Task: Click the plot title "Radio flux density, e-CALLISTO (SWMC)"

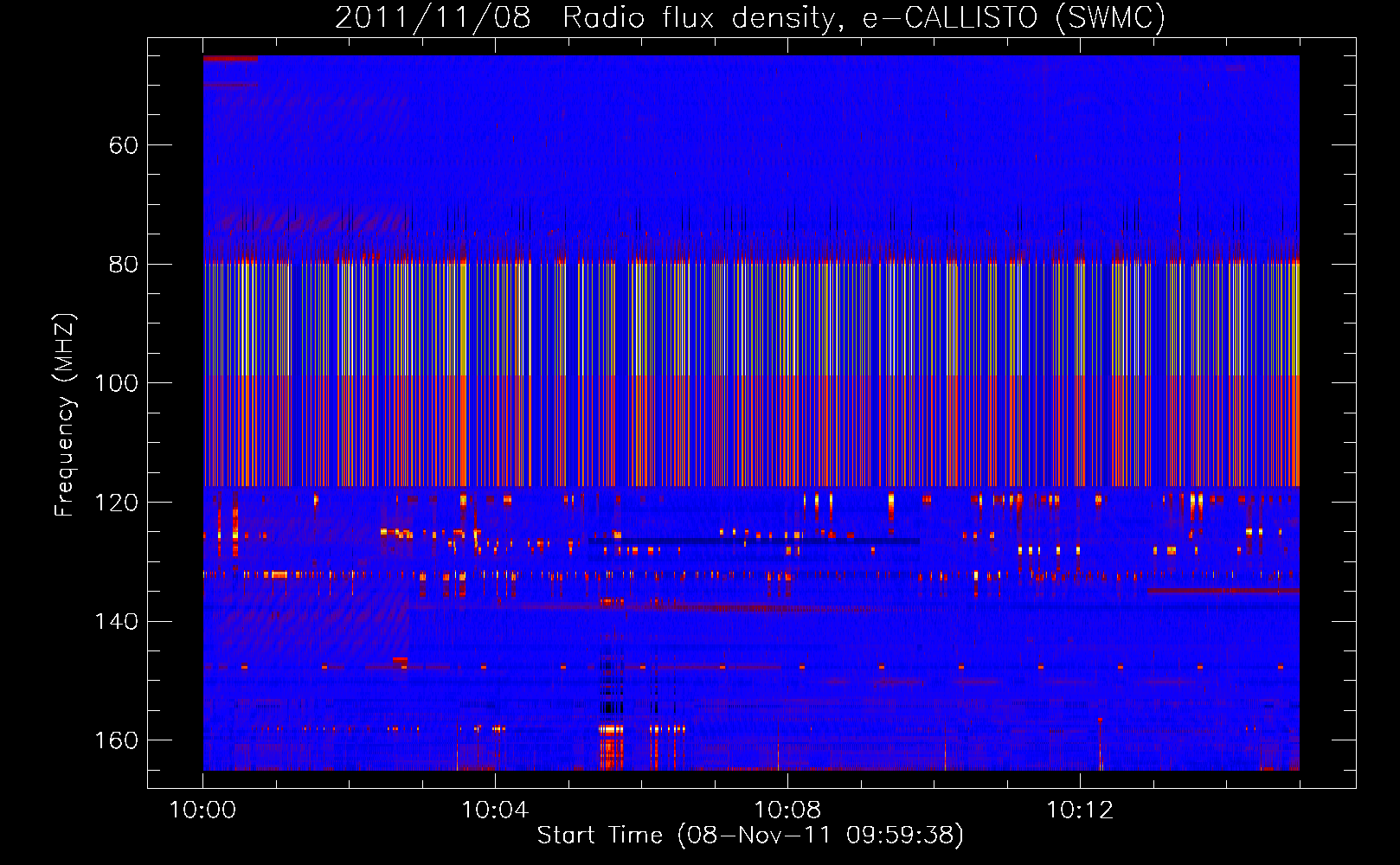Action: click(864, 17)
